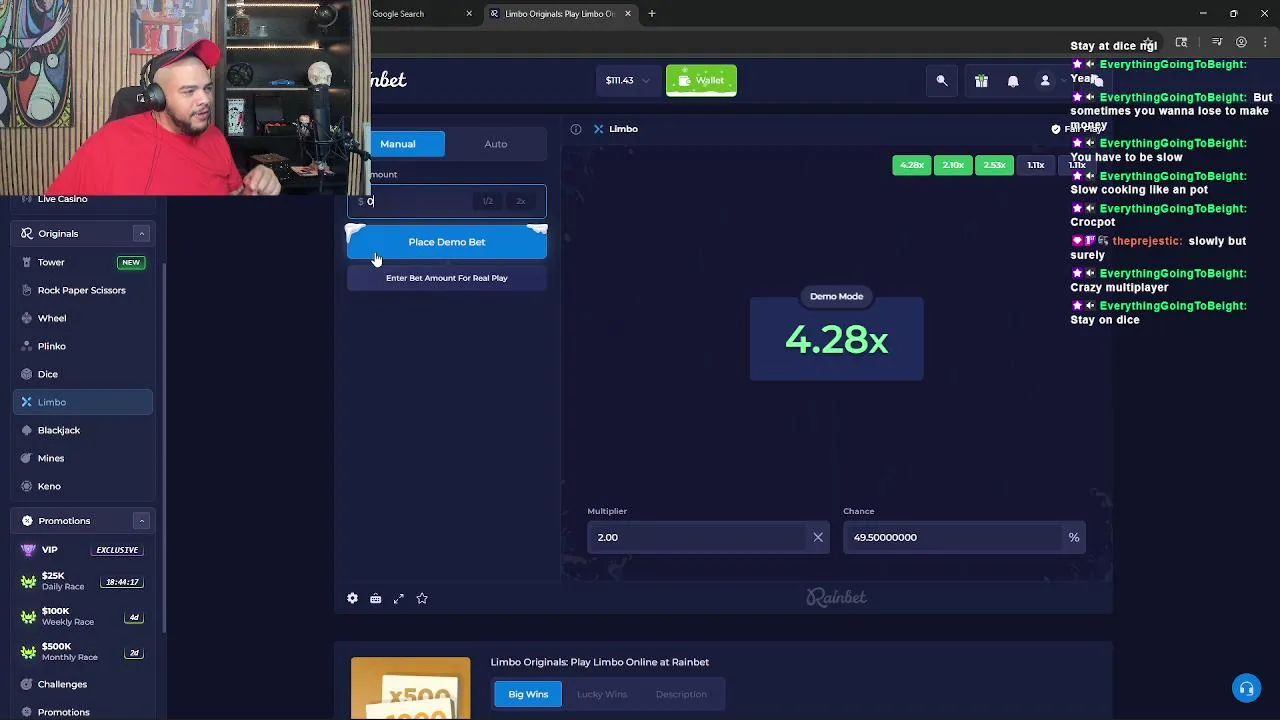The image size is (1280, 720).
Task: Click the 4.28x history result chip
Action: (912, 165)
